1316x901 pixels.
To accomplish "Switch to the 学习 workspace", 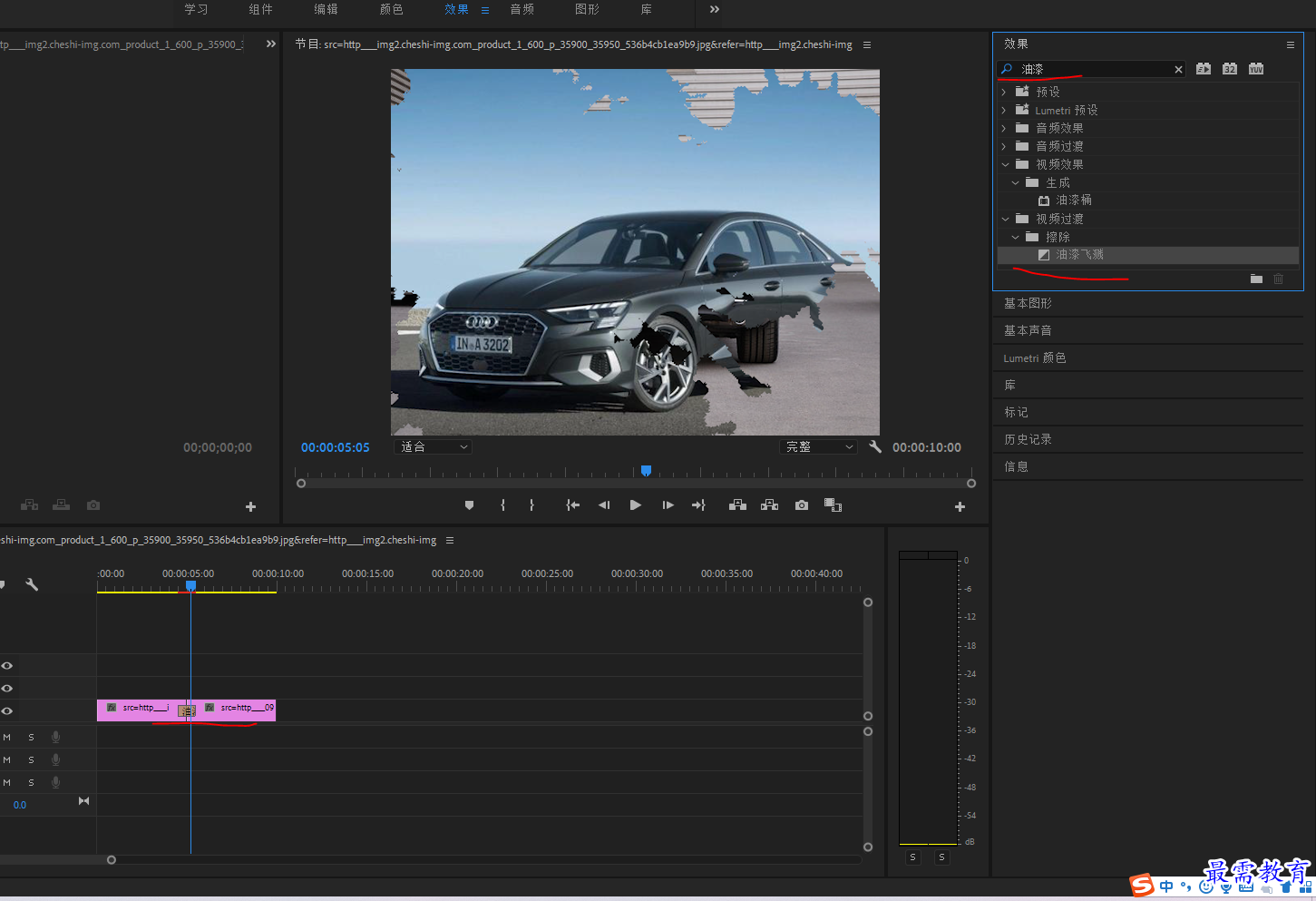I will [196, 9].
